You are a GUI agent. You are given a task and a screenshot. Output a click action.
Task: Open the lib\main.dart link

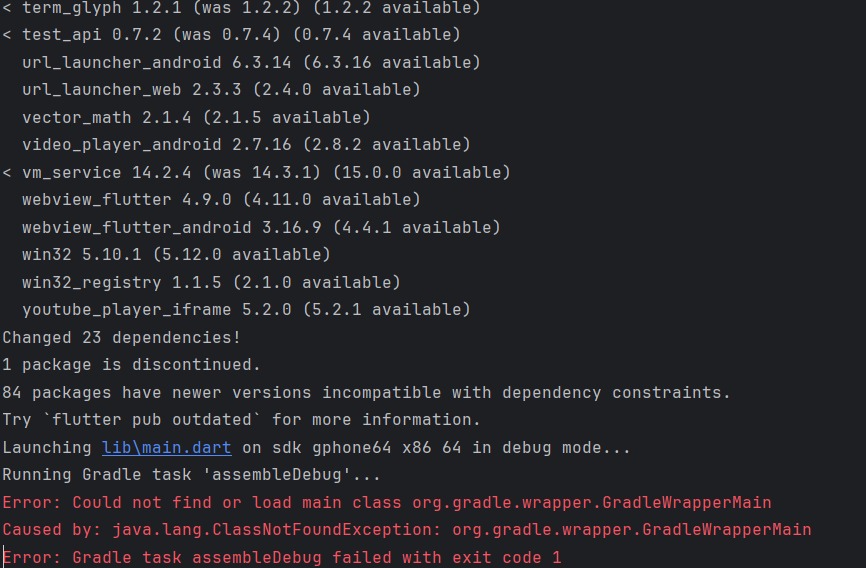(x=166, y=448)
